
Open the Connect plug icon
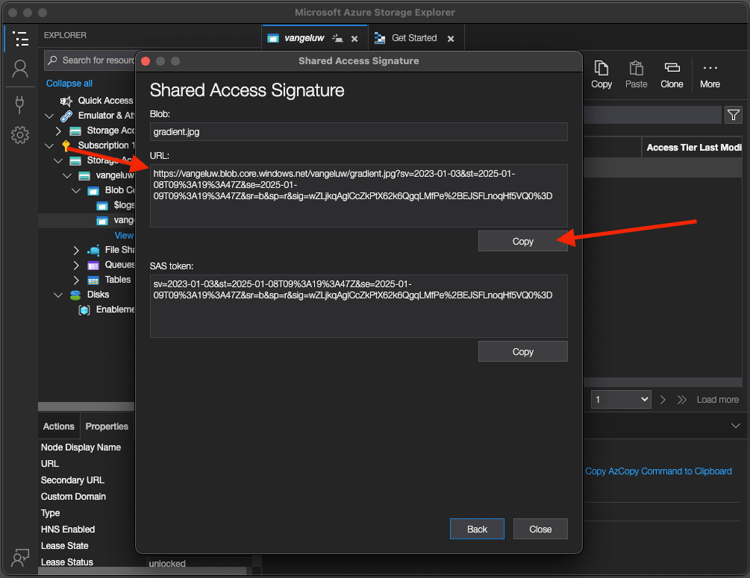coord(20,104)
